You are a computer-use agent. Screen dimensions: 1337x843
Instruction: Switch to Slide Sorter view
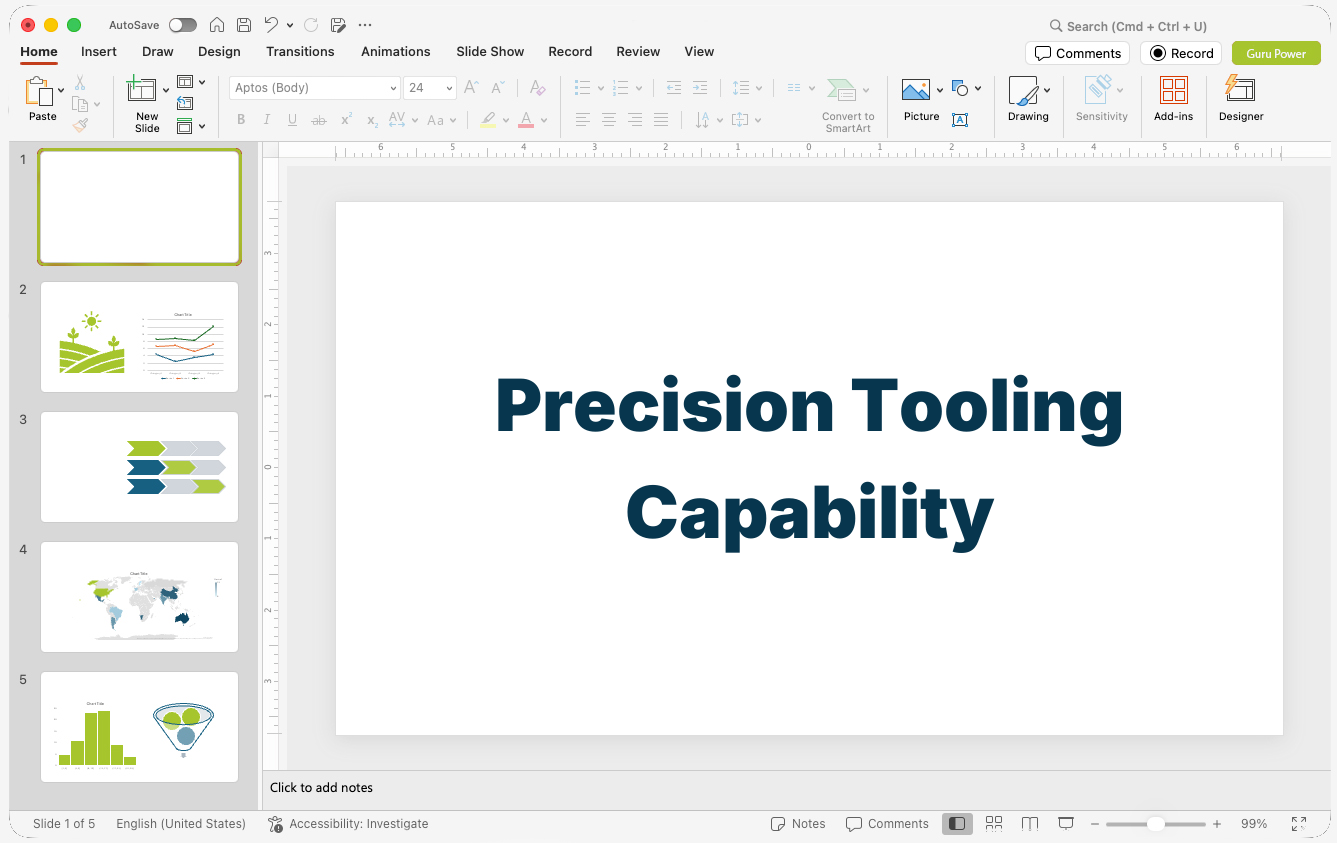pos(994,824)
